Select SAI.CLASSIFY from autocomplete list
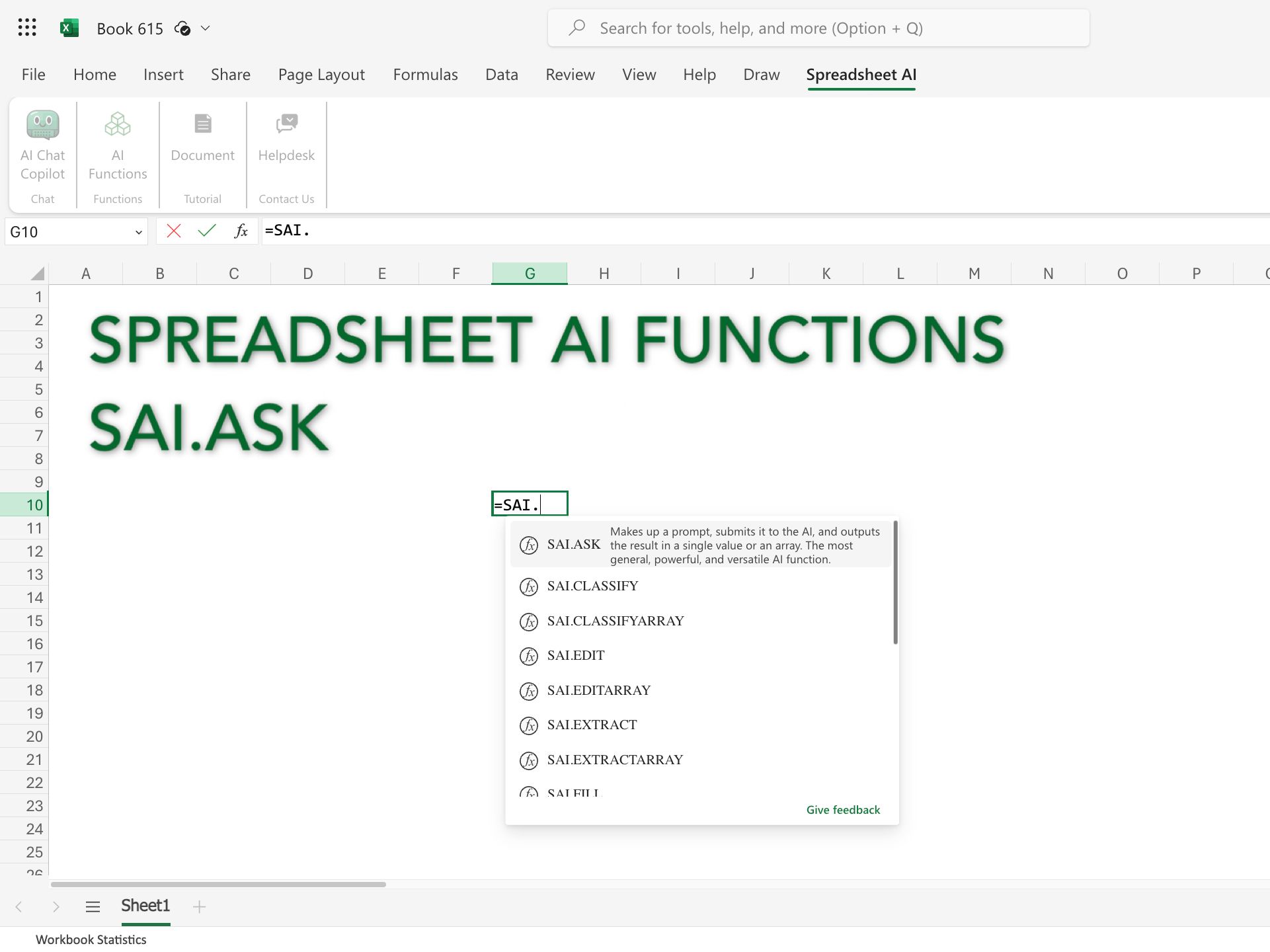Viewport: 1270px width, 952px height. tap(592, 586)
